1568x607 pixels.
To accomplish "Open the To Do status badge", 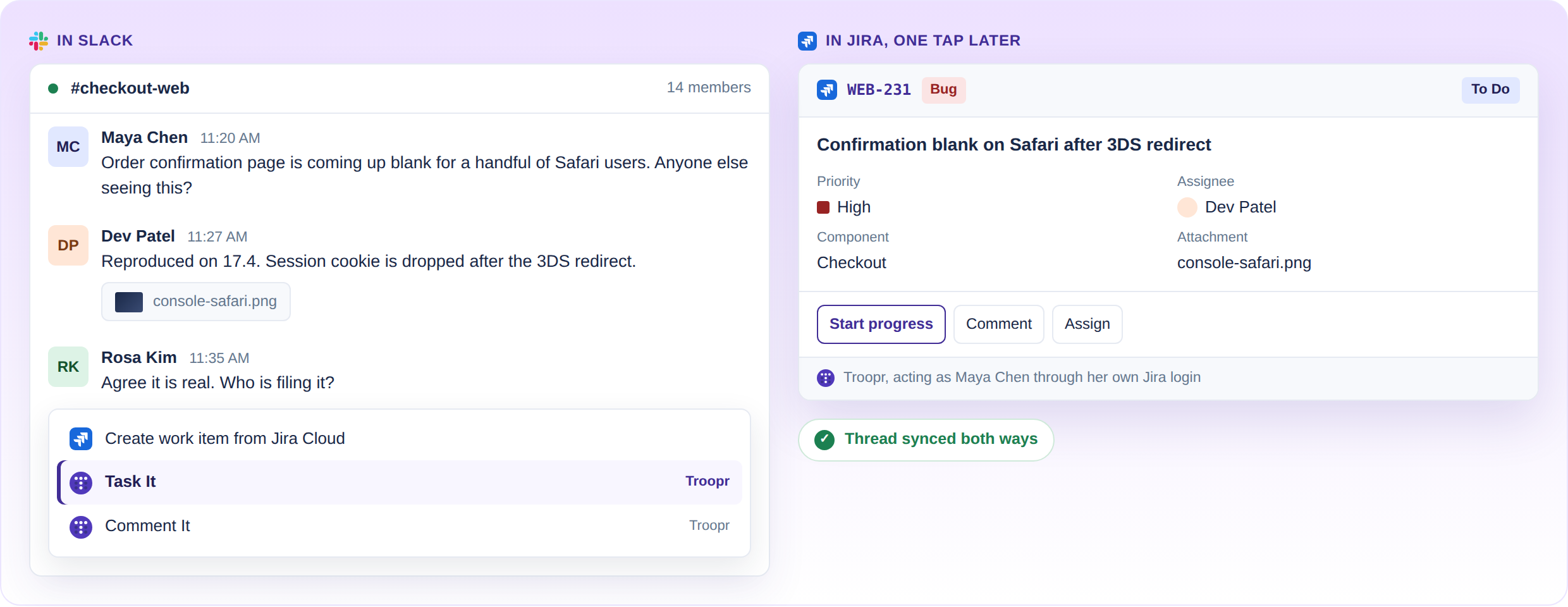I will 1490,90.
